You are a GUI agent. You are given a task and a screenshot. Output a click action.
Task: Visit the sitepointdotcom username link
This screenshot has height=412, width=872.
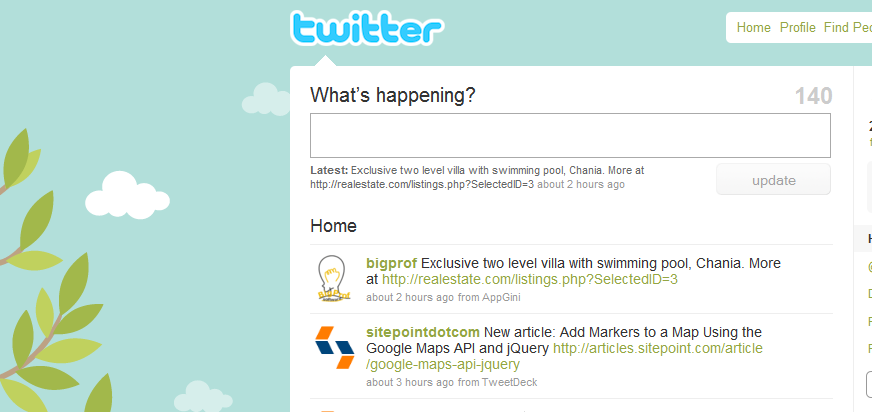click(423, 332)
